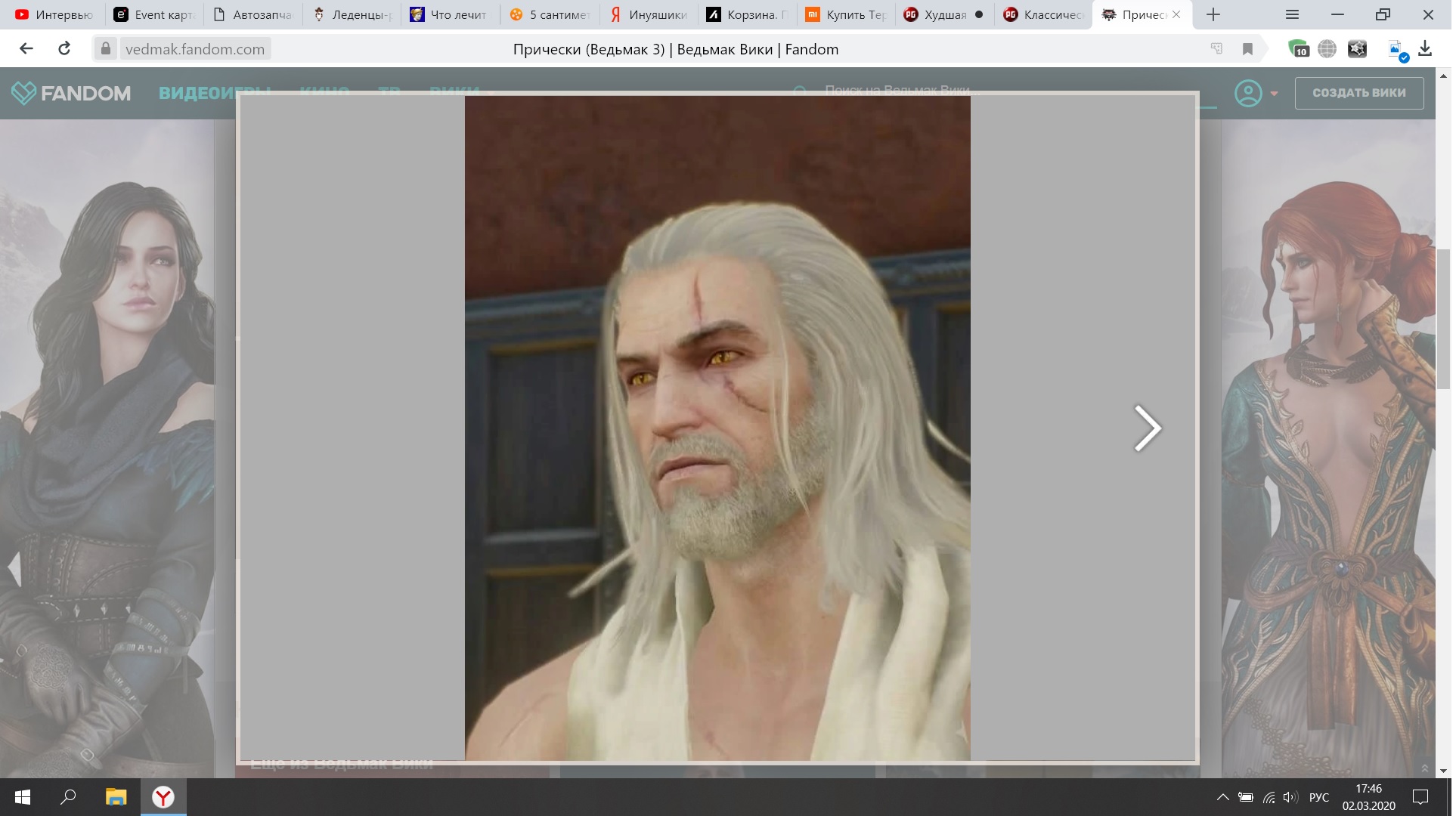This screenshot has width=1456, height=816.
Task: Open a new browser tab
Action: coord(1213,14)
